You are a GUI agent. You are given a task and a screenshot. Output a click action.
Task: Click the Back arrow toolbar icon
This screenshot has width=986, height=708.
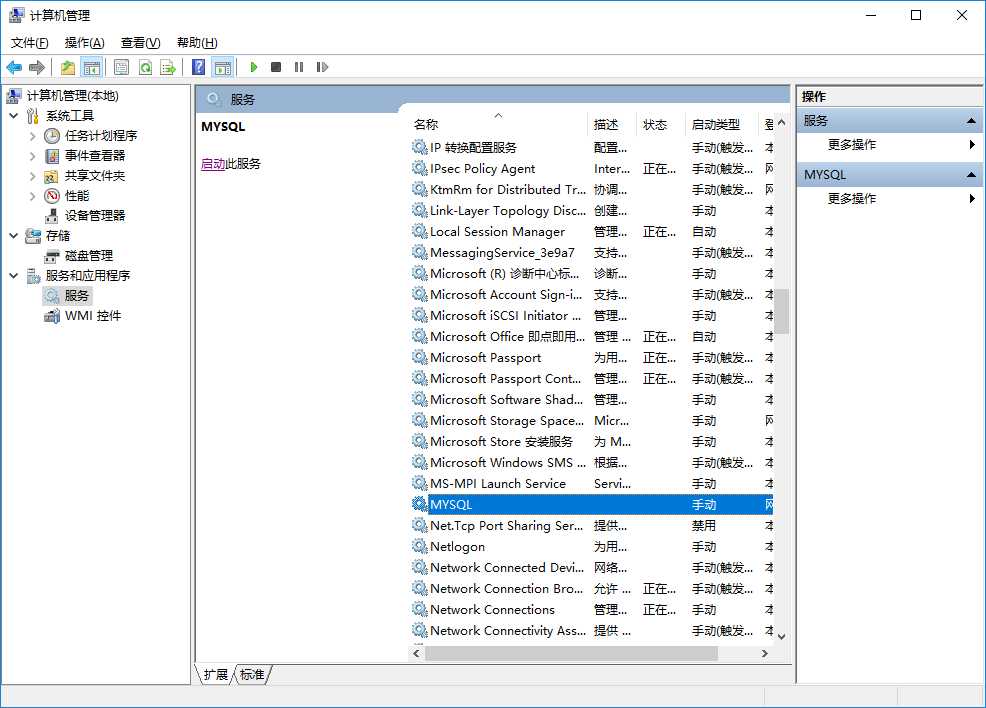pyautogui.click(x=14, y=67)
